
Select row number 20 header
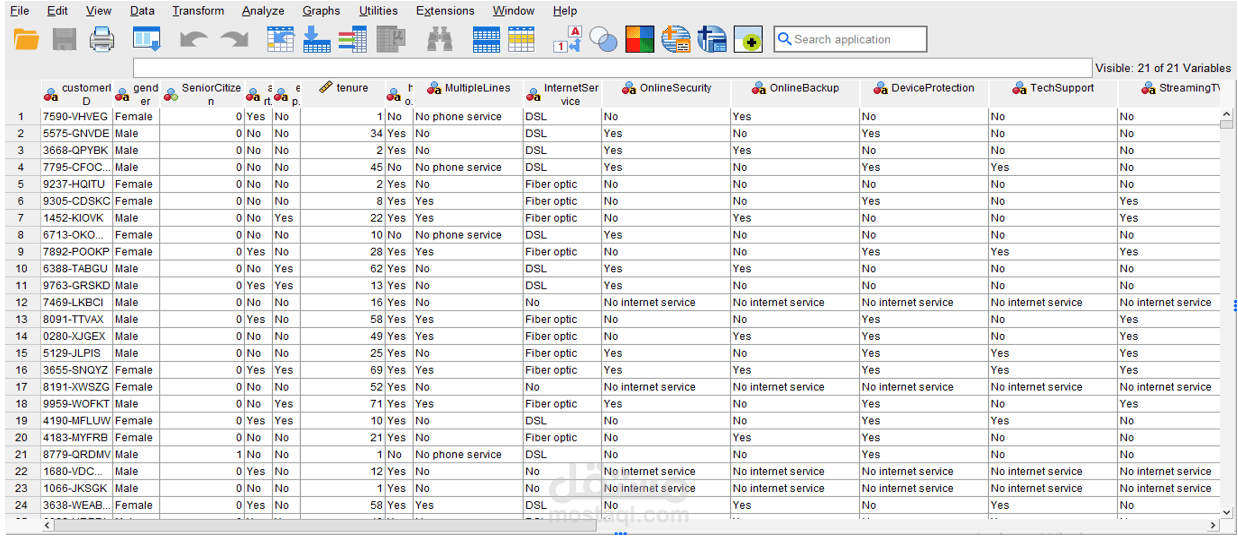click(x=21, y=437)
